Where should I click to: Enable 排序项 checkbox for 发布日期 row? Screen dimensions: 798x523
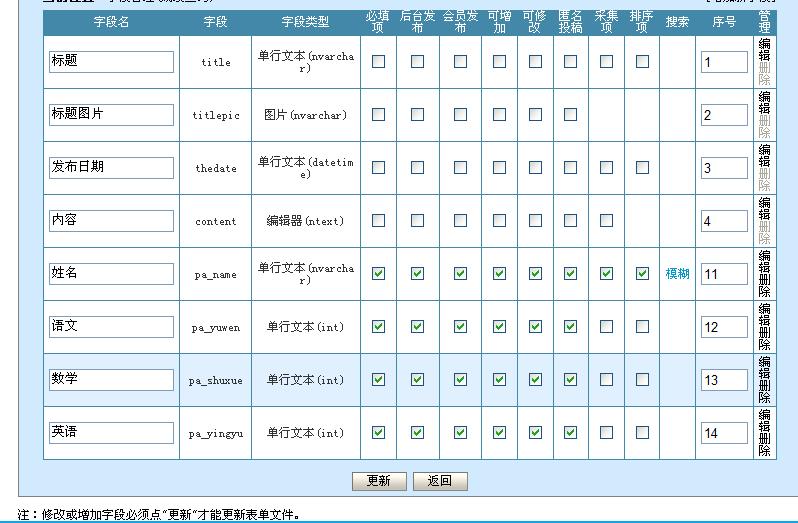click(642, 168)
